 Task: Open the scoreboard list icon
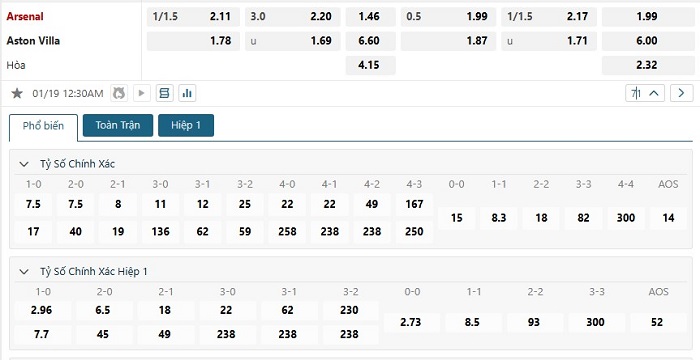coord(164,93)
